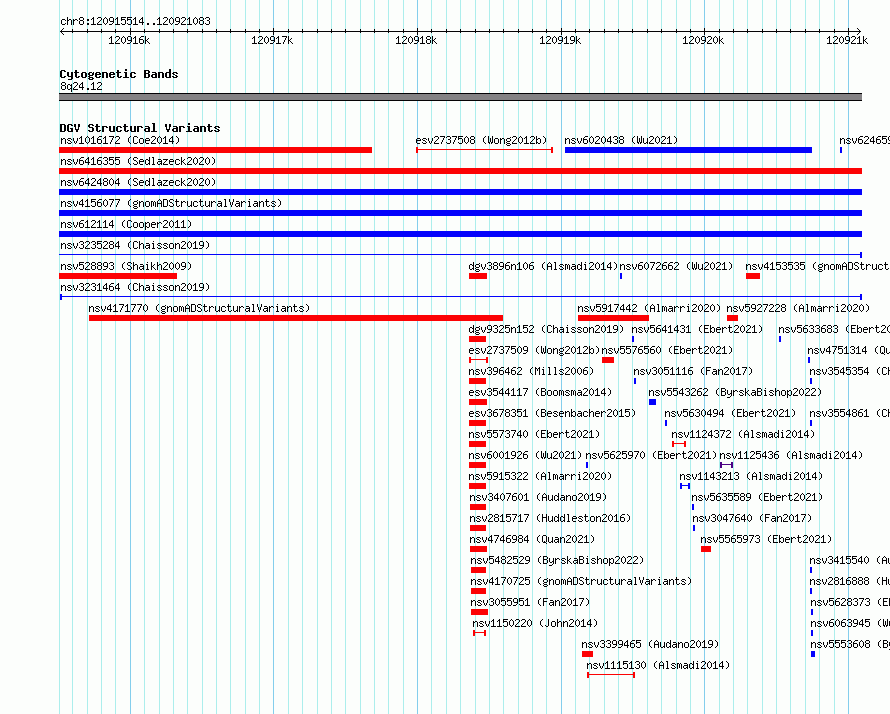Image resolution: width=890 pixels, height=714 pixels.
Task: Click nsv5633683 Ebert variant label
Action: [834, 329]
